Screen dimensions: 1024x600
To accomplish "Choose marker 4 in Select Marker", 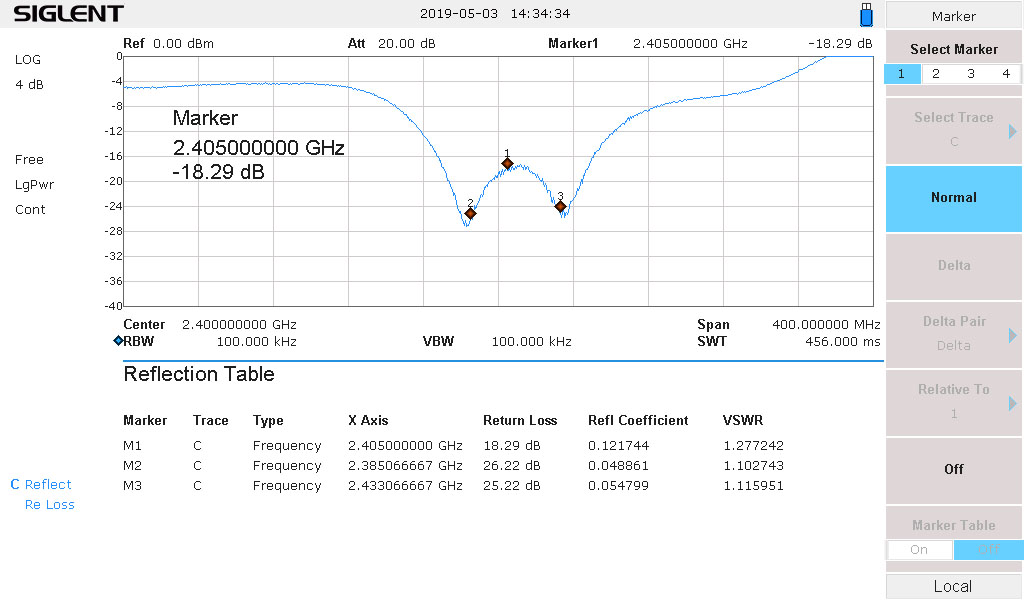I will (x=1006, y=74).
